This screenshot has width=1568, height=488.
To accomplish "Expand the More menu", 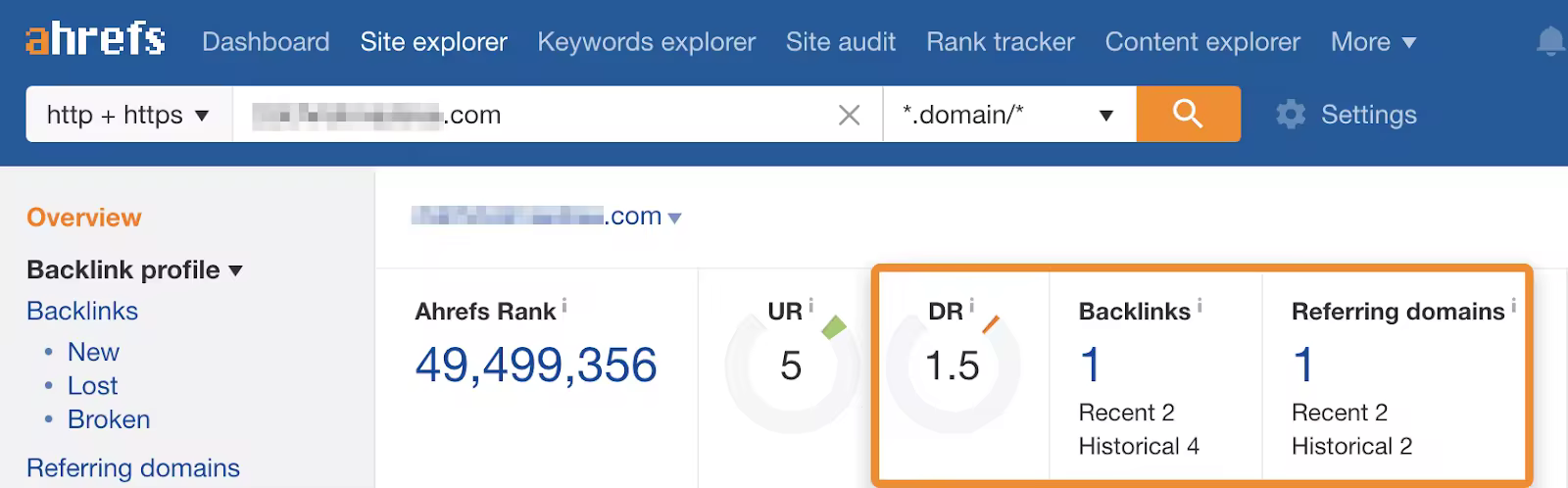I will pos(1373,42).
